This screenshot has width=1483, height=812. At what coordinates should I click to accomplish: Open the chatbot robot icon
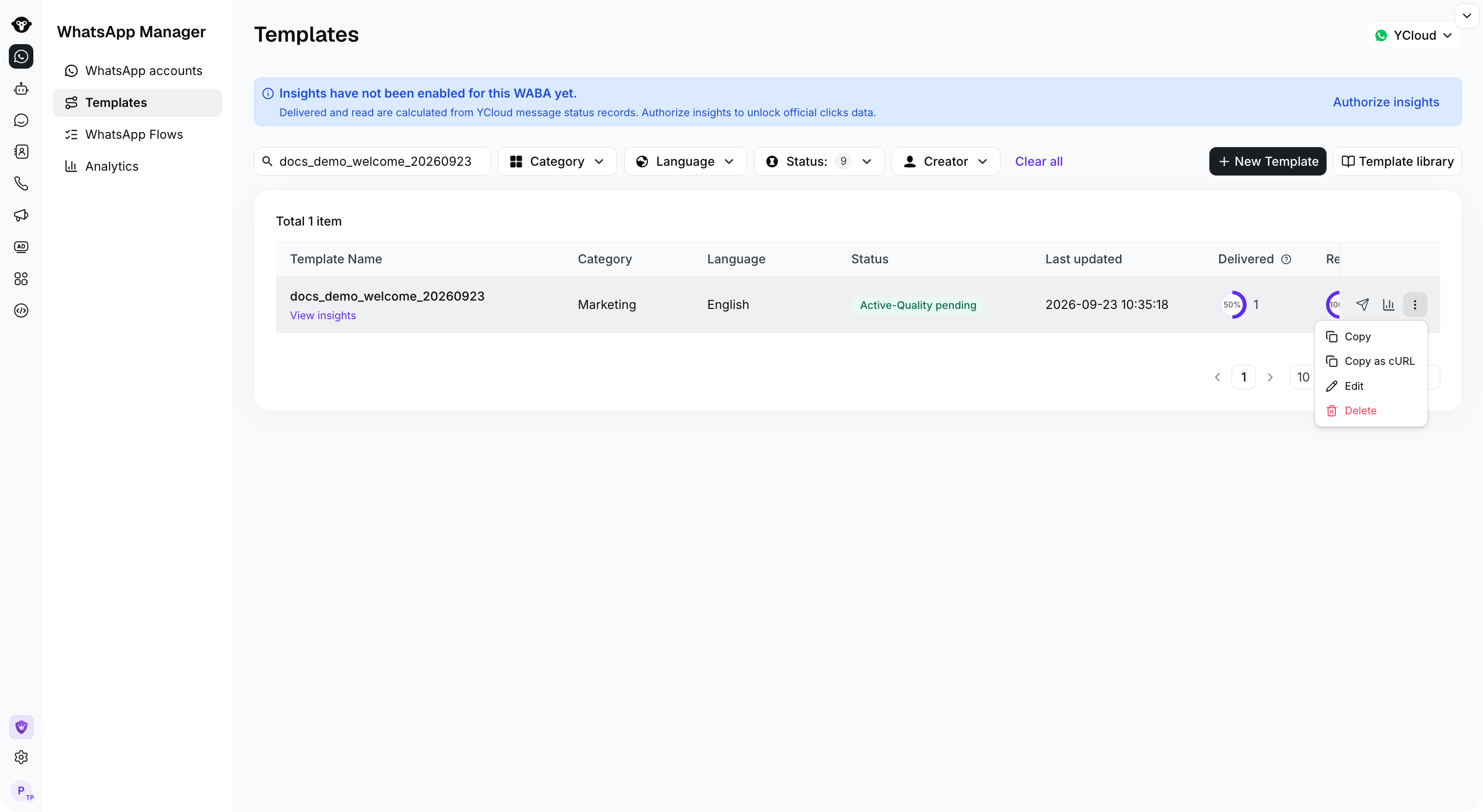click(21, 89)
